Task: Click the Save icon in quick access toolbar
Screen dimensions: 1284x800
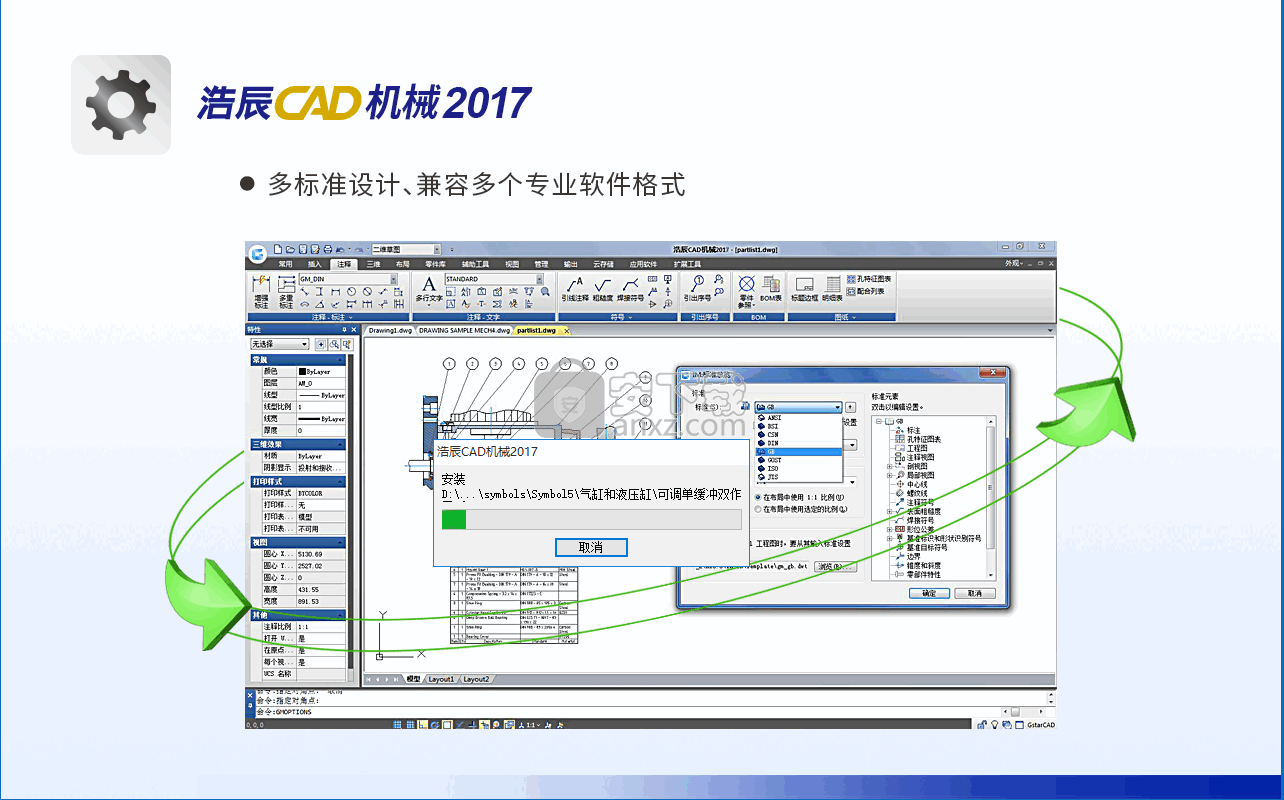Action: tap(302, 248)
